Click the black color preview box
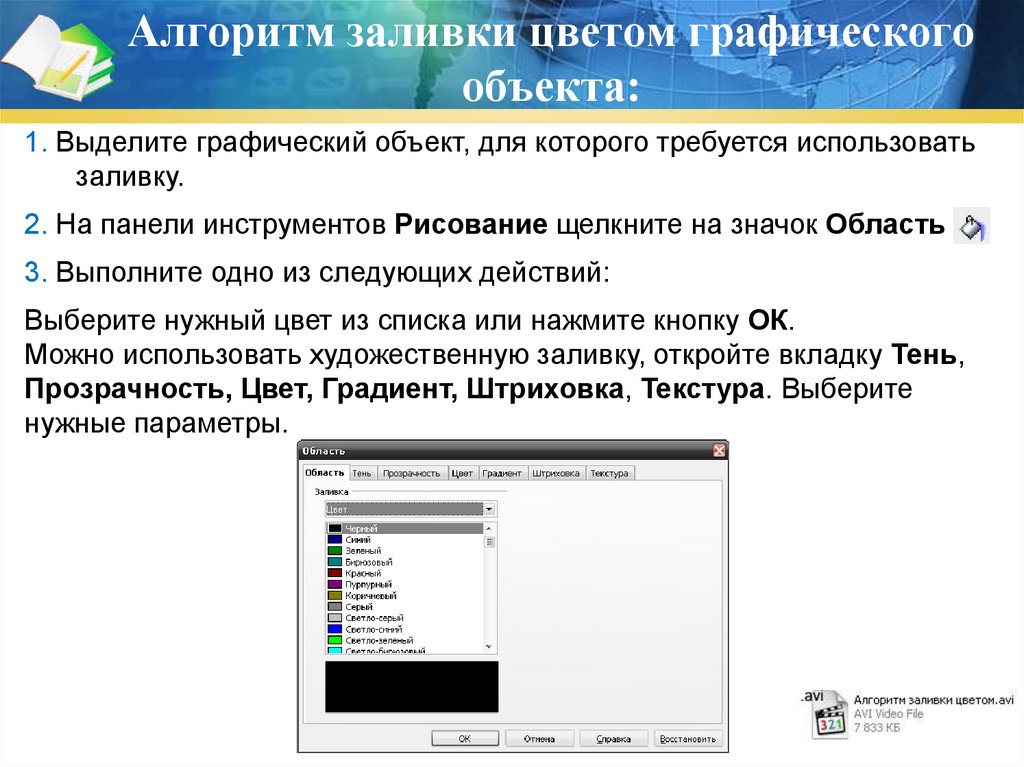The width and height of the screenshot is (1024, 767). point(411,687)
